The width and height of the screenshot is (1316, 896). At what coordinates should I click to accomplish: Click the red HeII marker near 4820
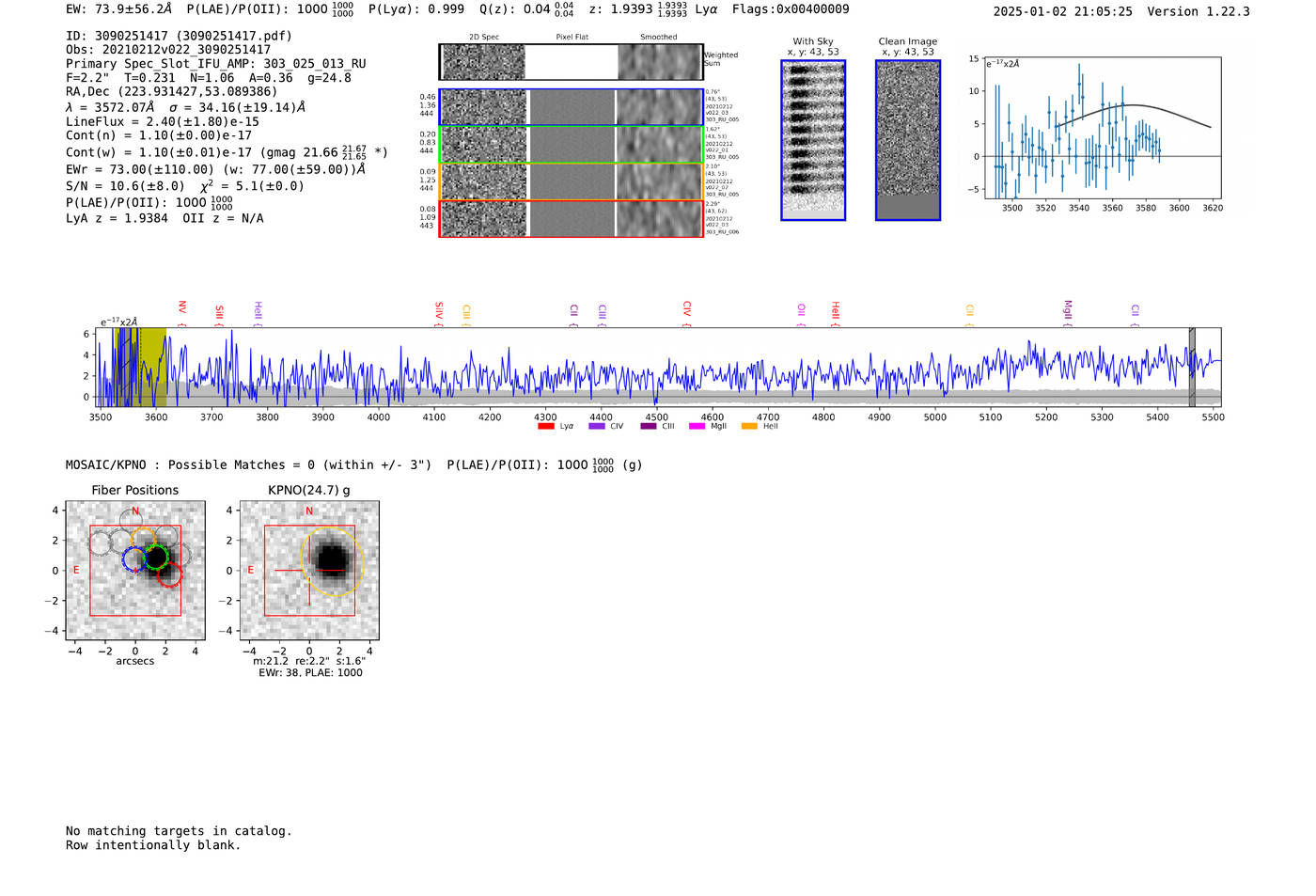(x=835, y=311)
